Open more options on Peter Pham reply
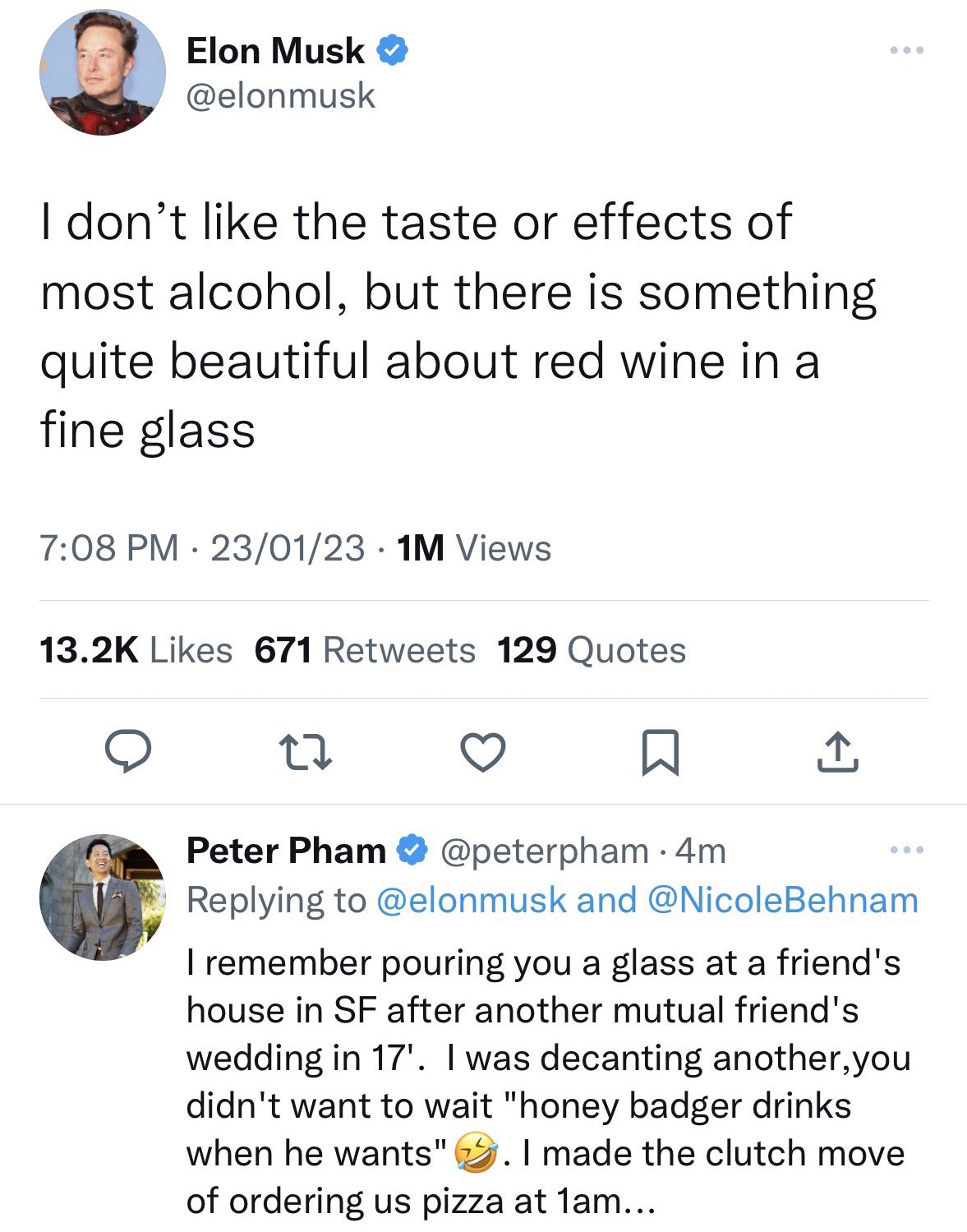Image resolution: width=967 pixels, height=1232 pixels. [x=907, y=849]
